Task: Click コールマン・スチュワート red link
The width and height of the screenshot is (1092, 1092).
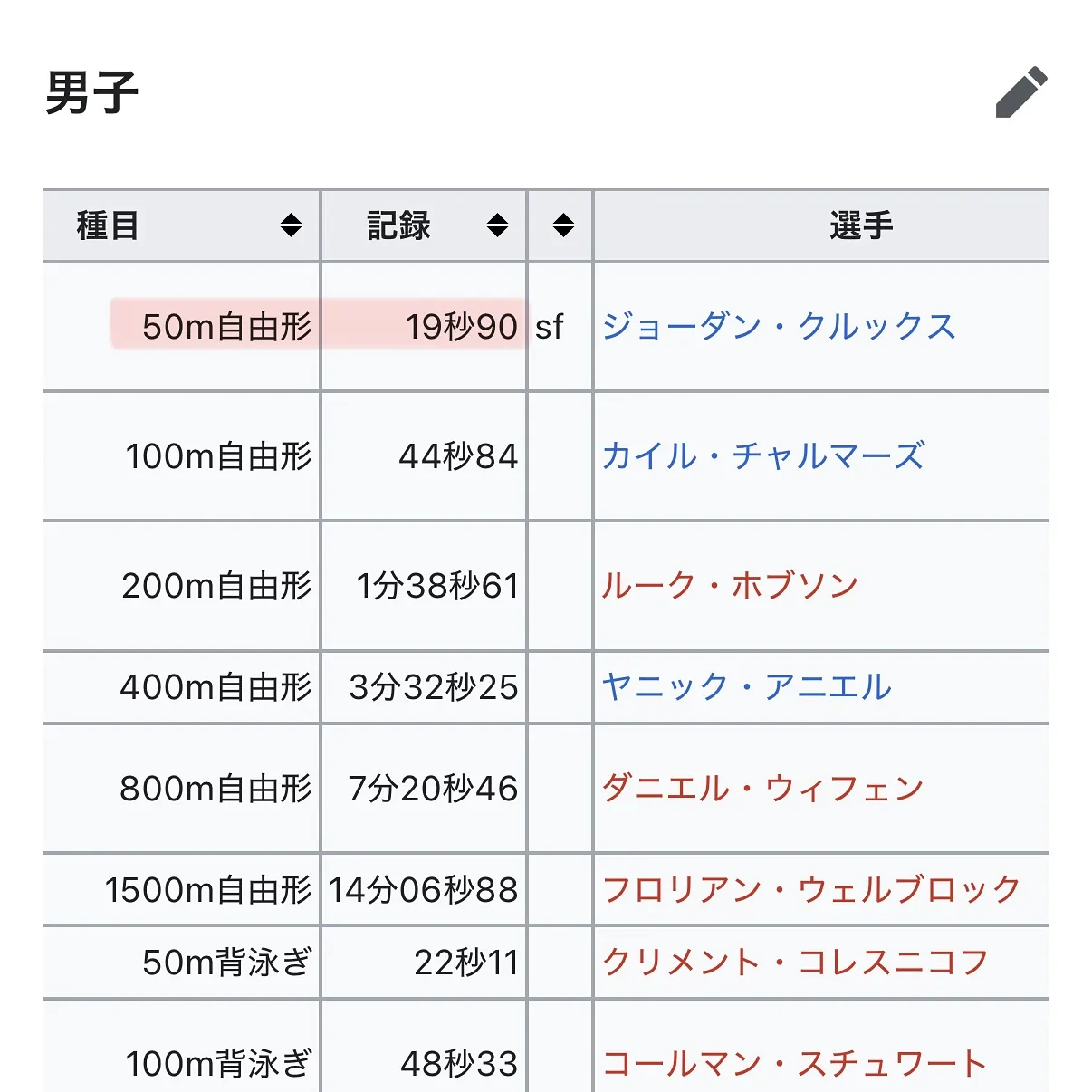Action: pos(795,1063)
